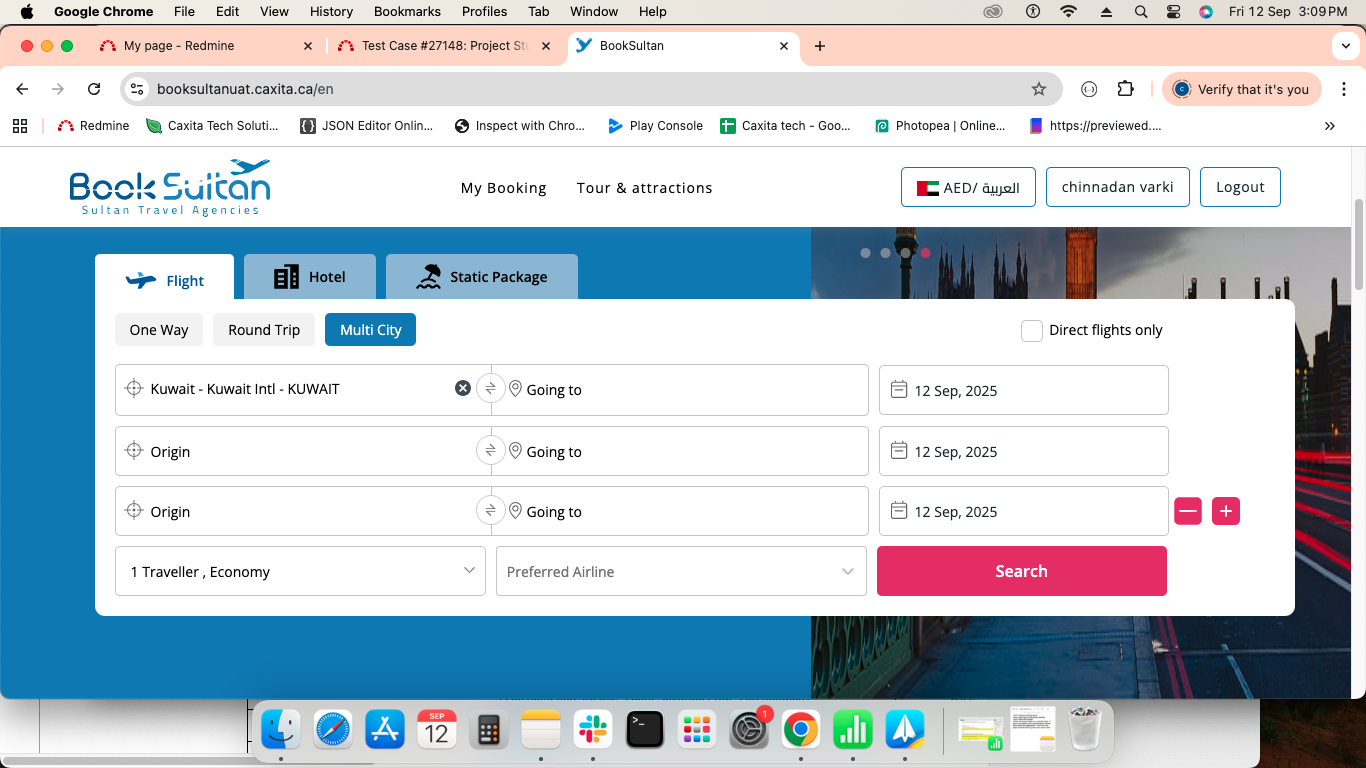The height and width of the screenshot is (768, 1366).
Task: Click calendar icon in third date field
Action: (x=898, y=511)
